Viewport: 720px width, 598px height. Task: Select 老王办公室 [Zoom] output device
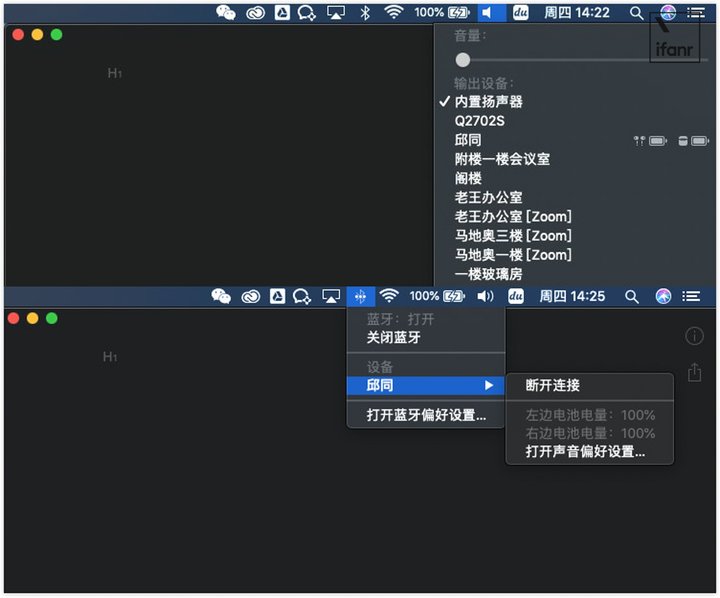[x=574, y=216]
